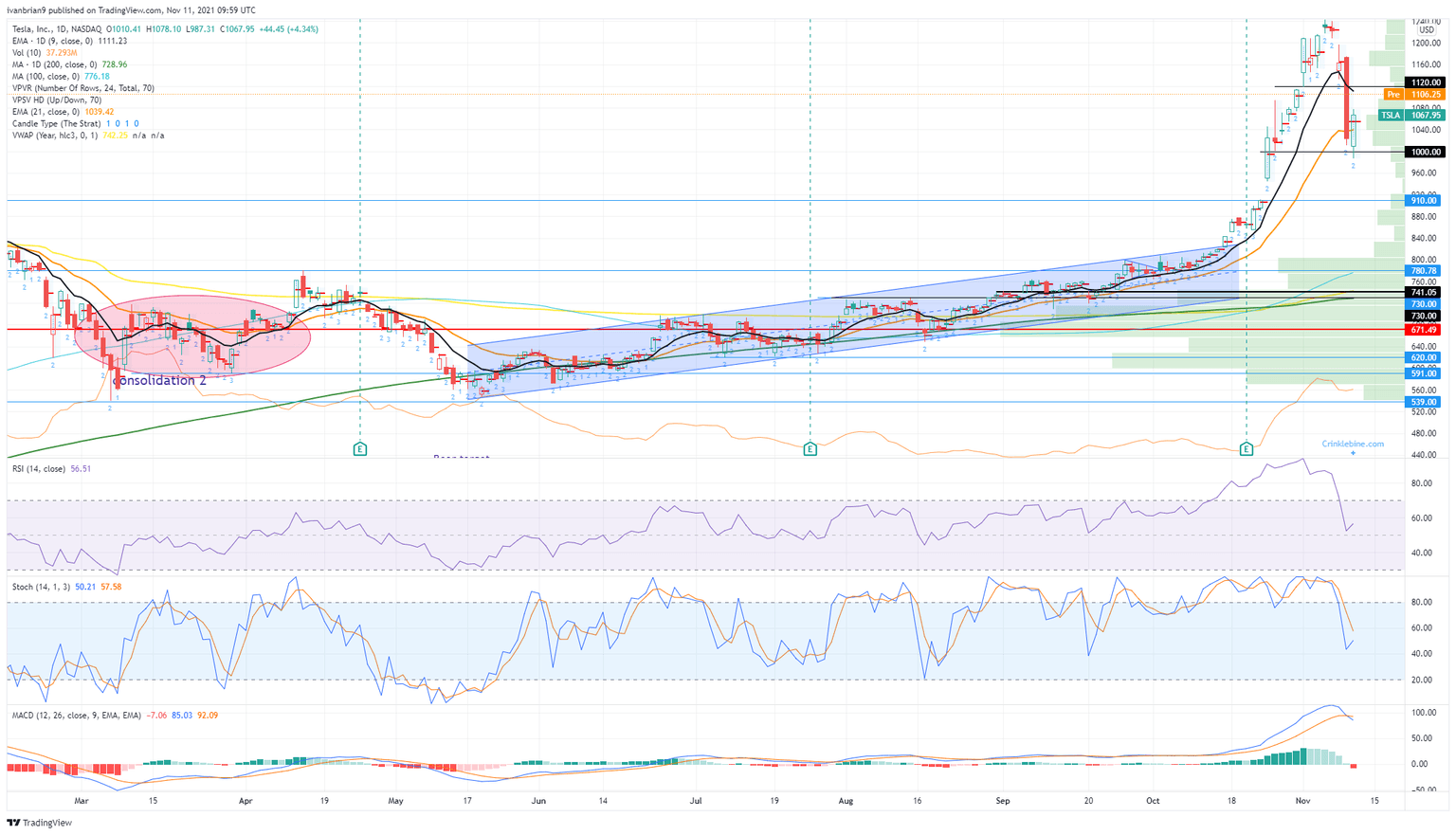Click the earnings E marker near late October
The width and height of the screenshot is (1456, 835).
click(1247, 448)
